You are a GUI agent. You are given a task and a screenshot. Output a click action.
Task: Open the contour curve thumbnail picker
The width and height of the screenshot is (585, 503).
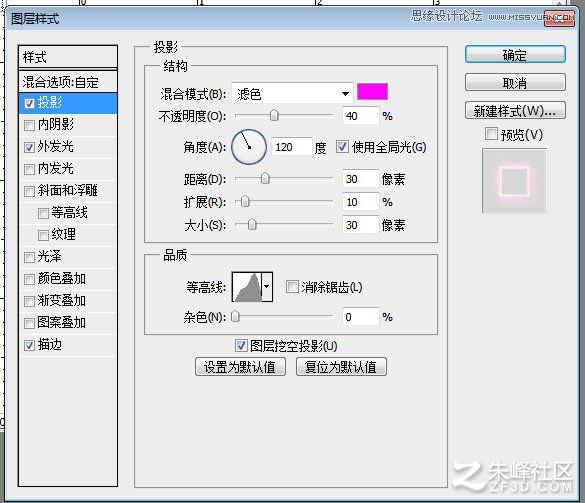point(247,287)
